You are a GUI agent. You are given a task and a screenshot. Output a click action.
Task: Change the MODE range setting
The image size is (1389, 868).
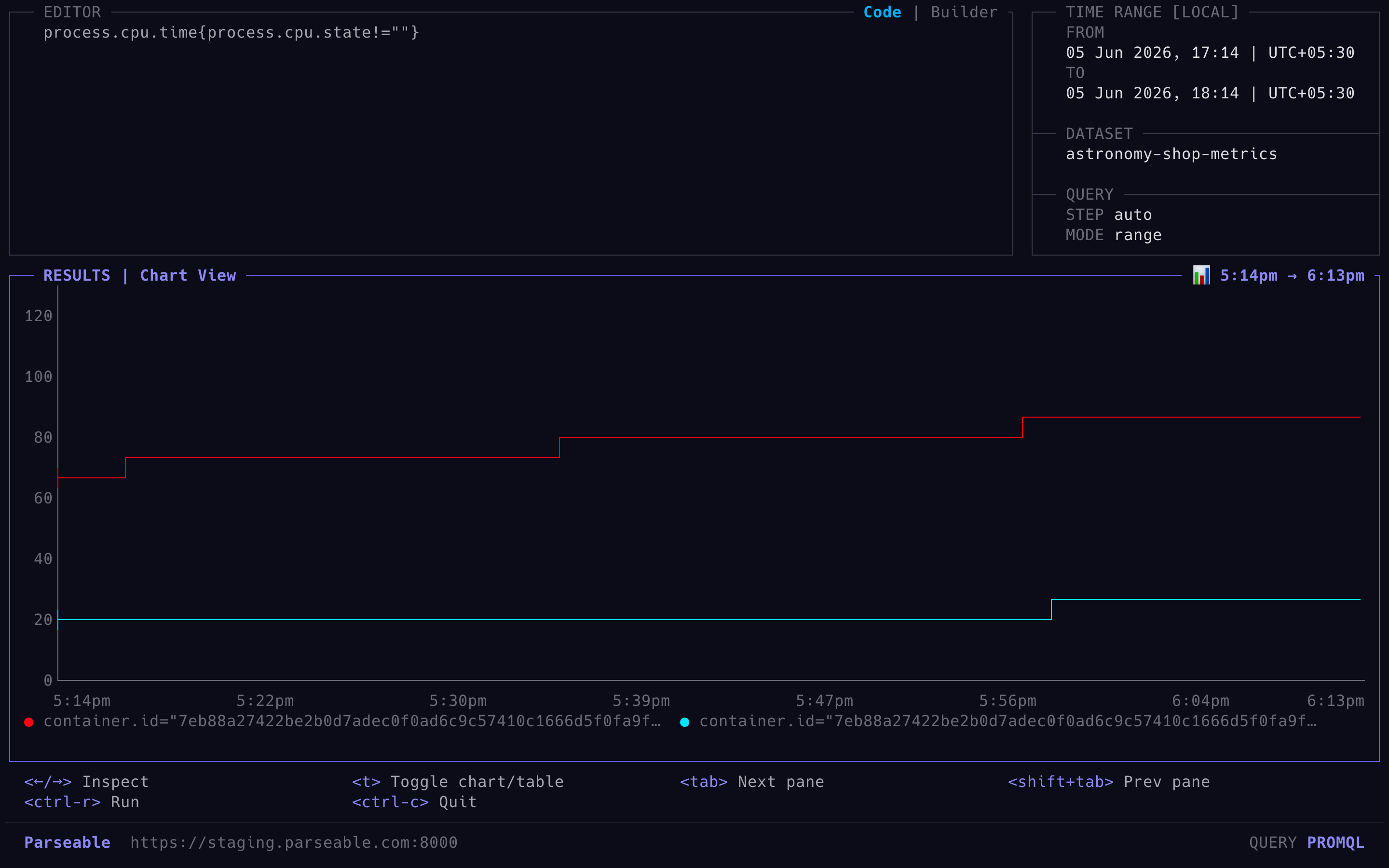click(1114, 235)
